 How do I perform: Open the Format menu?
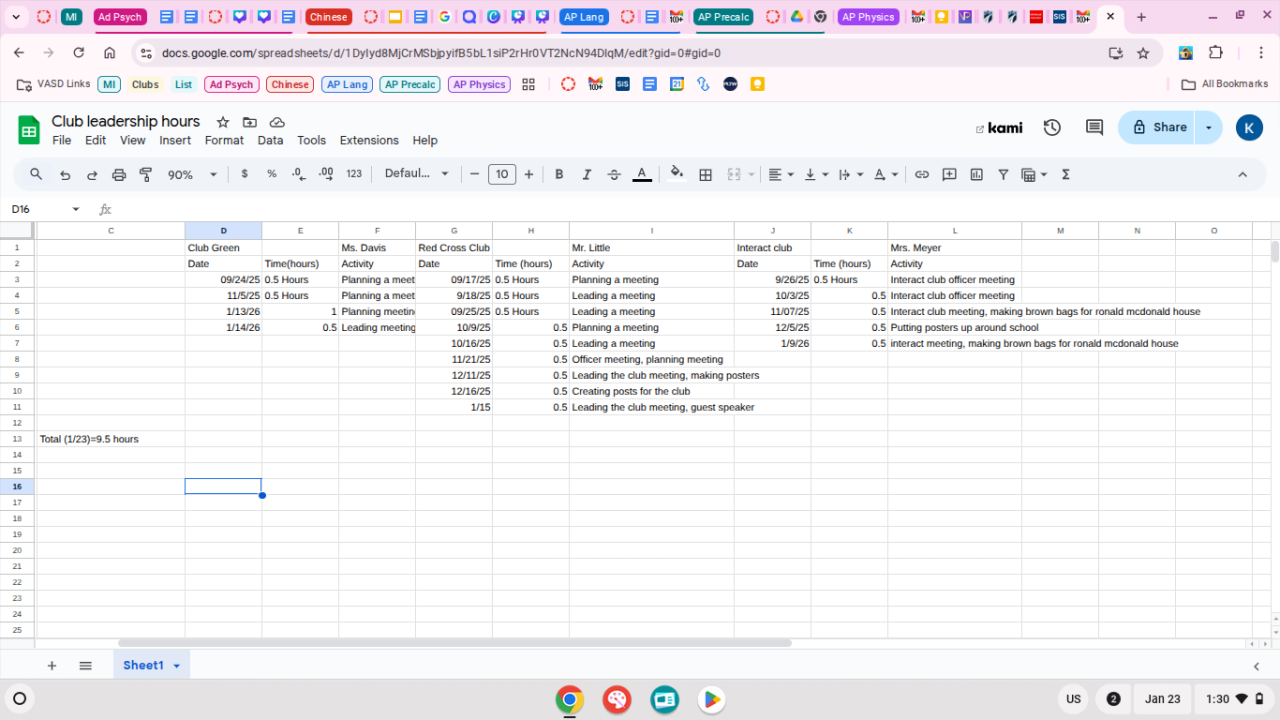224,141
